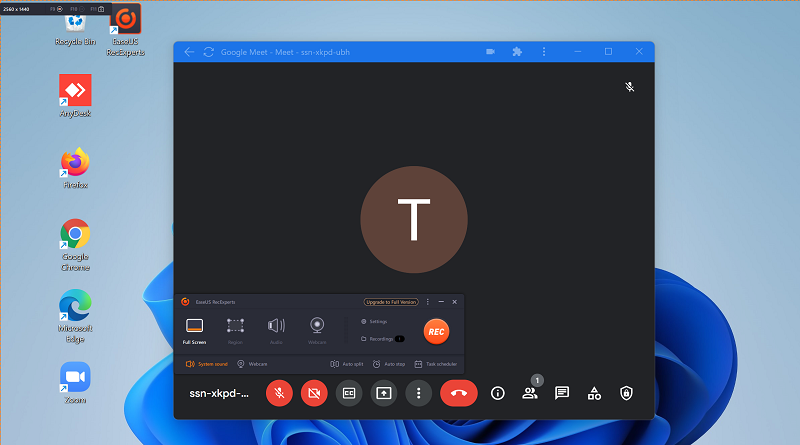The height and width of the screenshot is (445, 800).
Task: Click the Present now screen-share button
Action: tap(384, 393)
